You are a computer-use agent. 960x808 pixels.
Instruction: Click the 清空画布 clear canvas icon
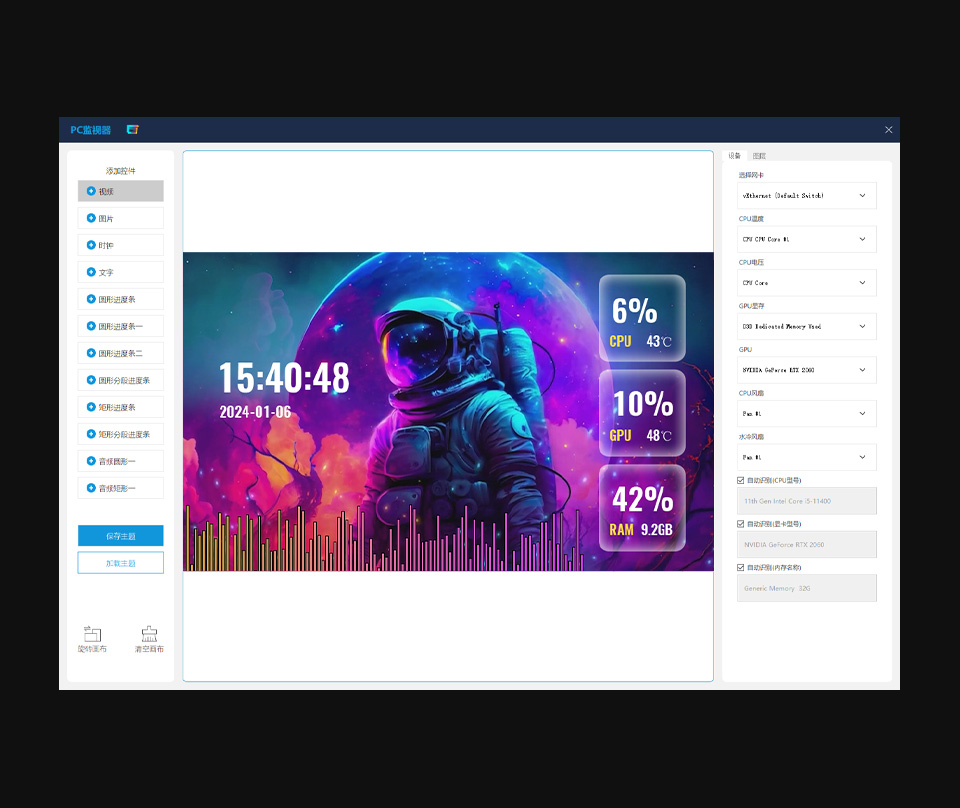[149, 634]
